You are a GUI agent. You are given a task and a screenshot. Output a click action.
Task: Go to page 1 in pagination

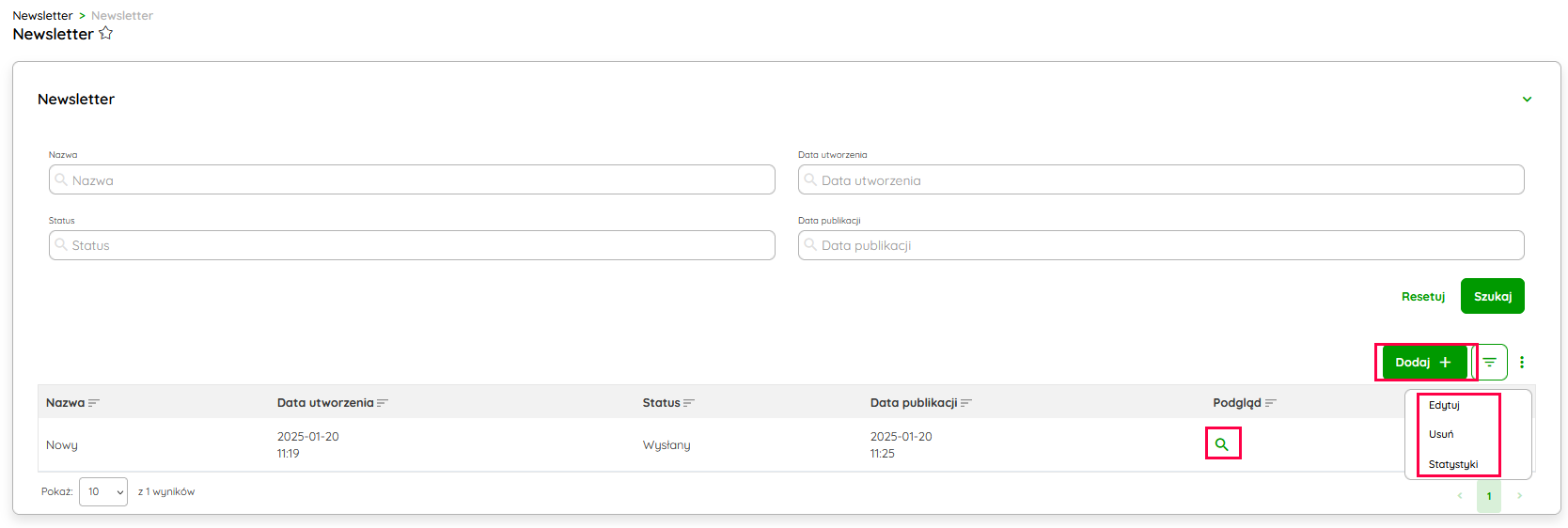click(x=1489, y=496)
